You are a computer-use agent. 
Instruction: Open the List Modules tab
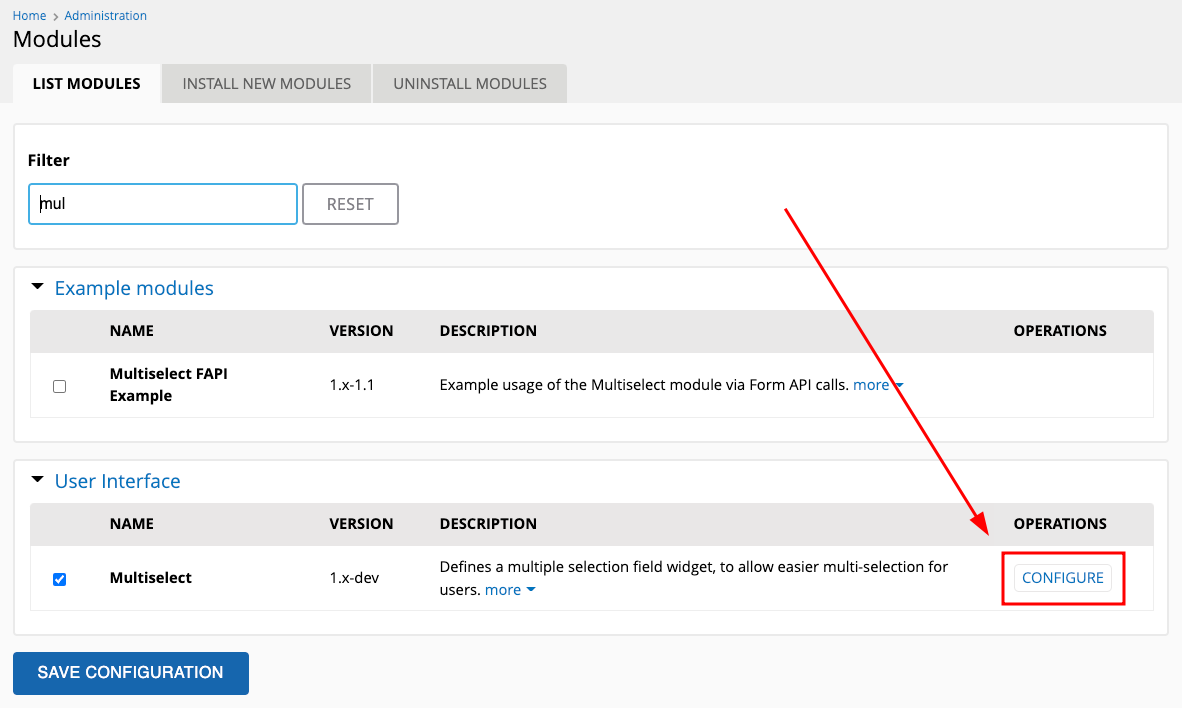click(x=86, y=83)
